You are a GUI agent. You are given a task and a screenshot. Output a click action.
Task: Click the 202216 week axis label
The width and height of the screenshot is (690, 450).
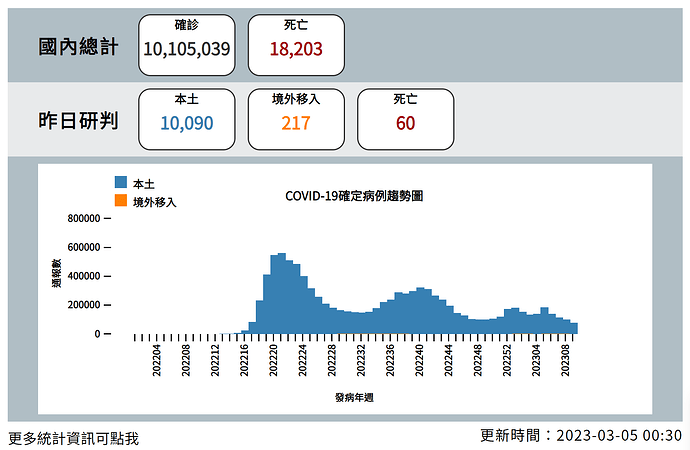click(x=244, y=360)
